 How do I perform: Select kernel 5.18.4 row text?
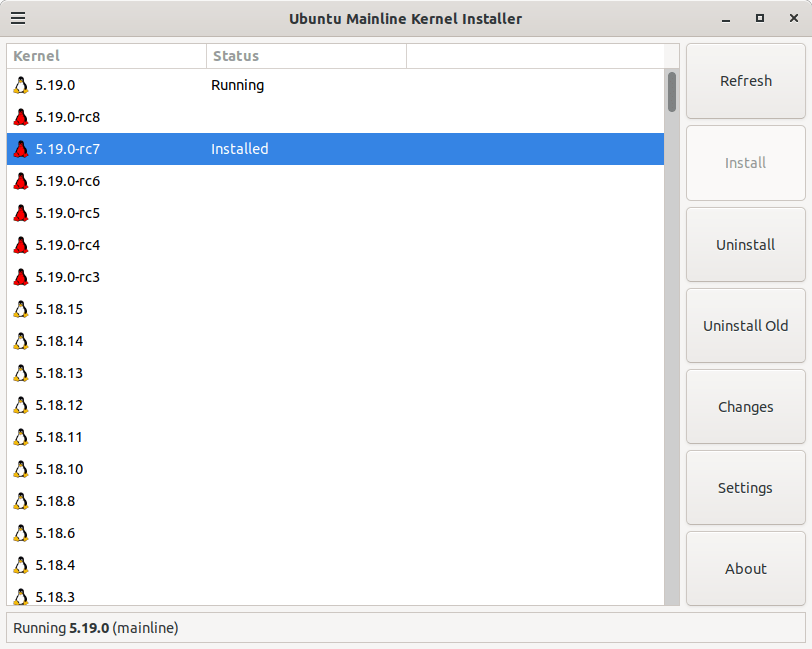tap(55, 565)
